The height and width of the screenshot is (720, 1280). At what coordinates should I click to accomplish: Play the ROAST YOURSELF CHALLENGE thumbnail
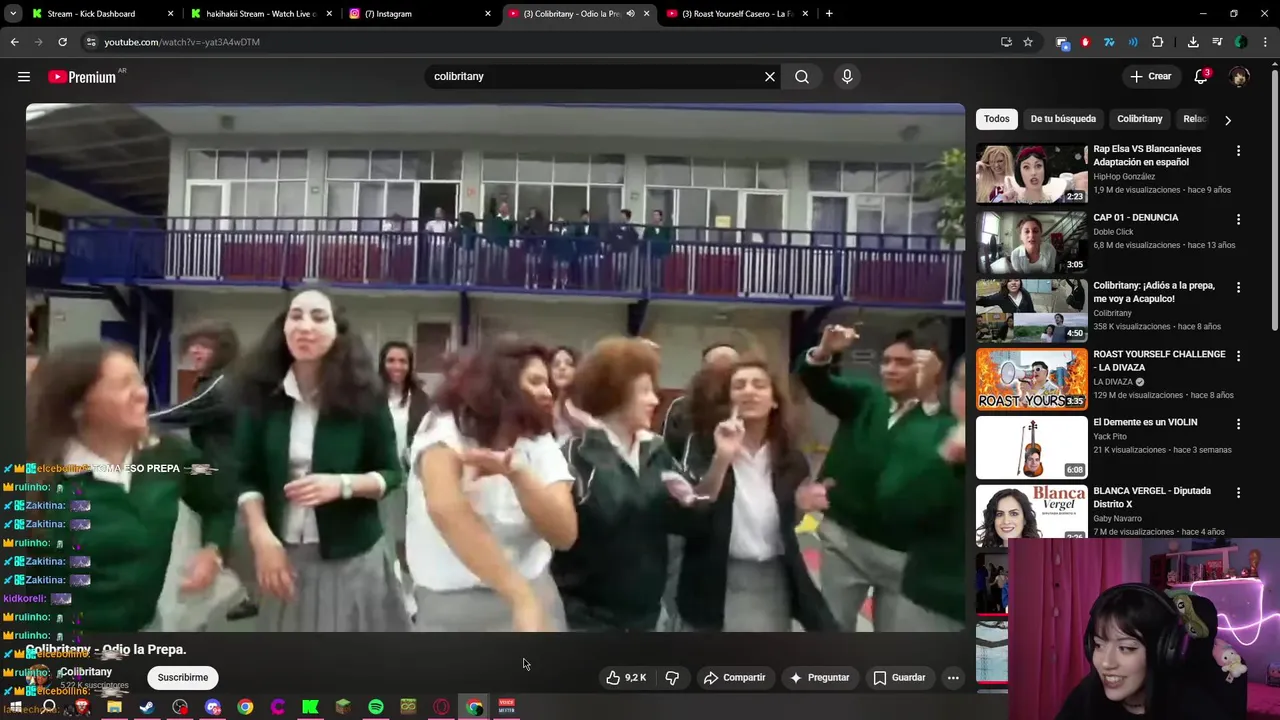(x=1031, y=379)
